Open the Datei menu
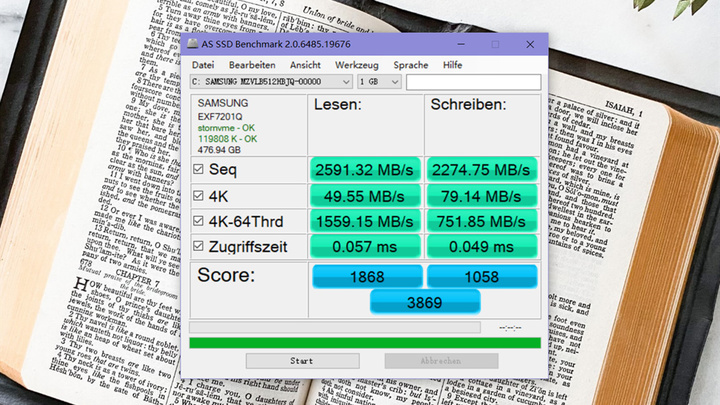The image size is (720, 405). [x=203, y=64]
